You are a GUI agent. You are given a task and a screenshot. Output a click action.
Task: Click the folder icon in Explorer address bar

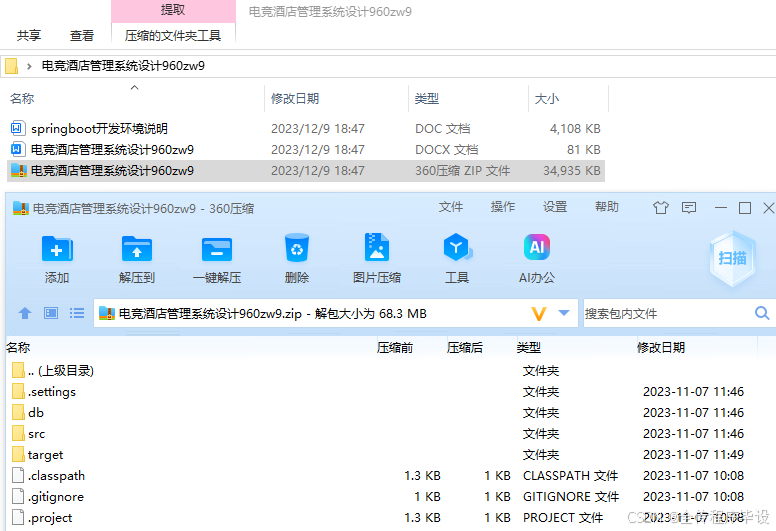tap(11, 66)
